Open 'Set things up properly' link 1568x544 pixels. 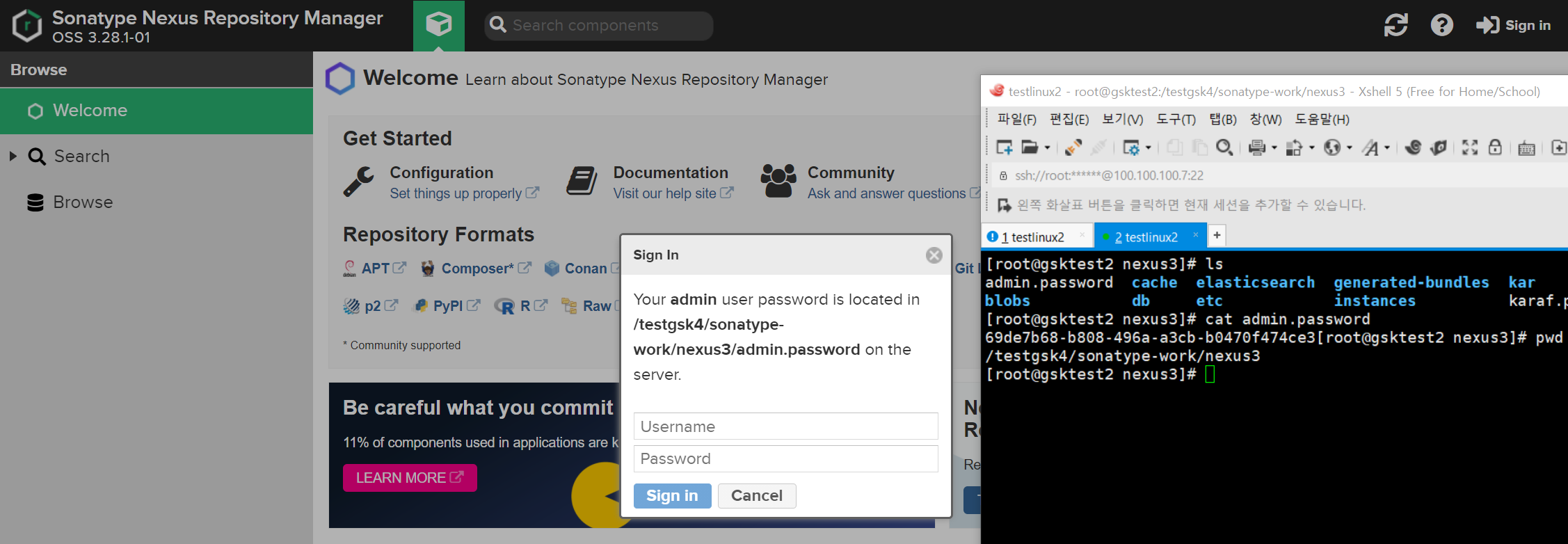464,193
